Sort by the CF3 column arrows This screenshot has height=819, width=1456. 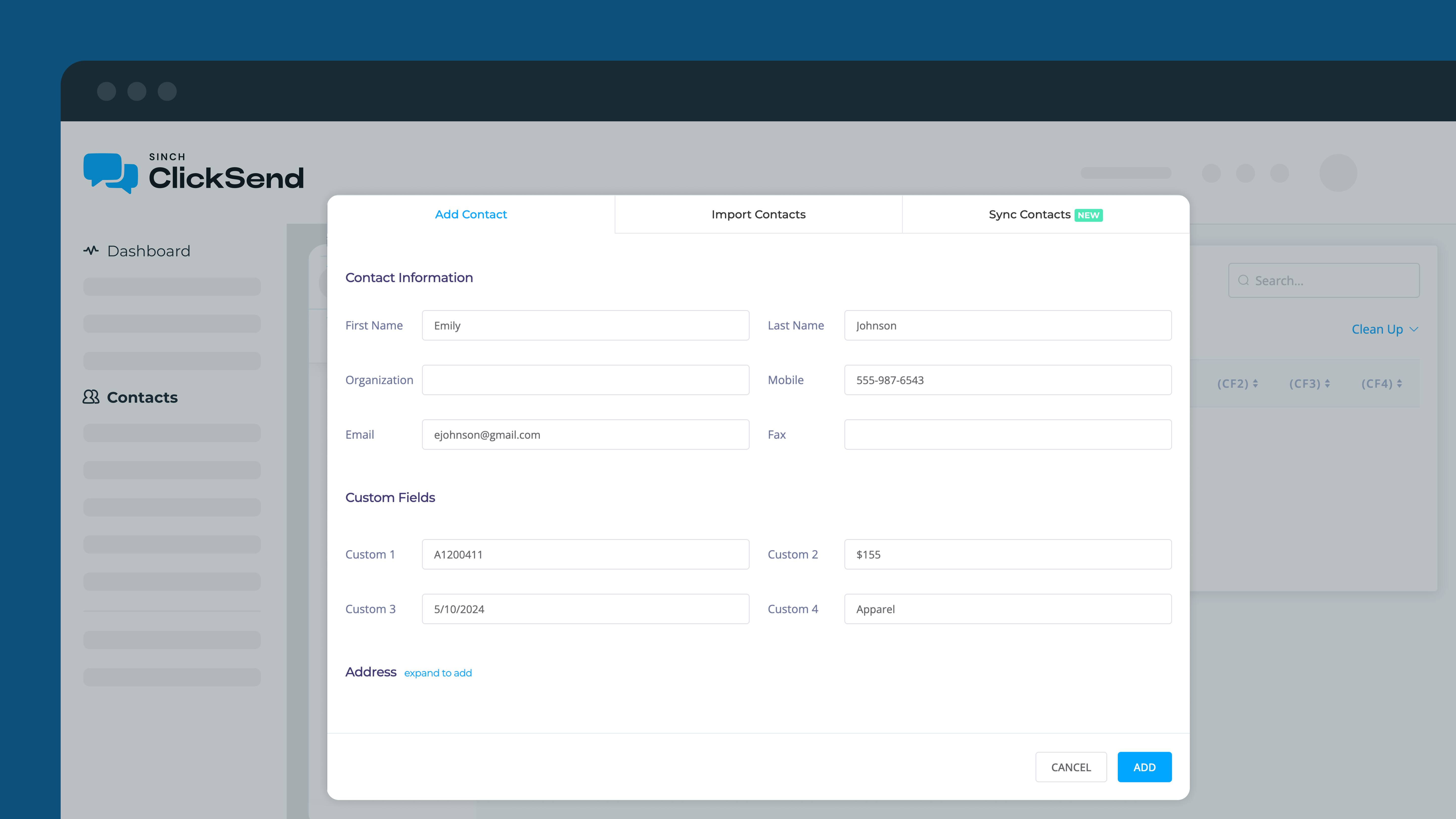tap(1327, 384)
